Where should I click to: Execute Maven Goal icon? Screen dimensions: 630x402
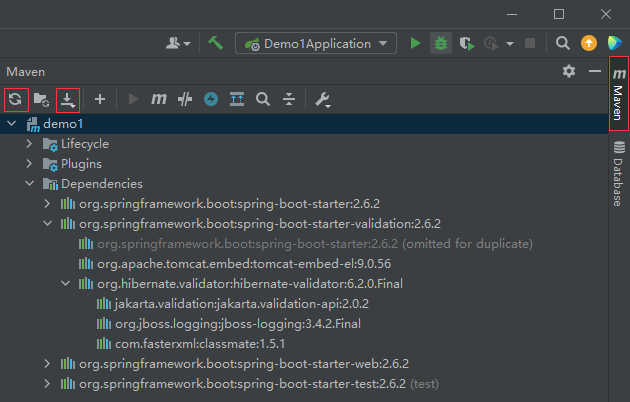(159, 99)
